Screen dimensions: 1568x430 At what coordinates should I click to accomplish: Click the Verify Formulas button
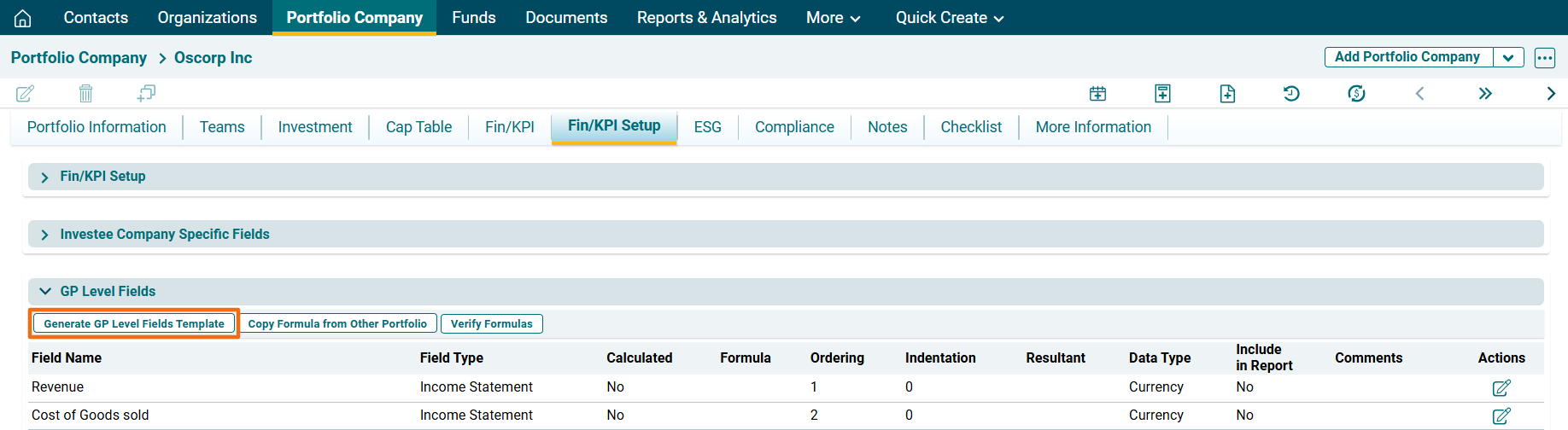491,324
